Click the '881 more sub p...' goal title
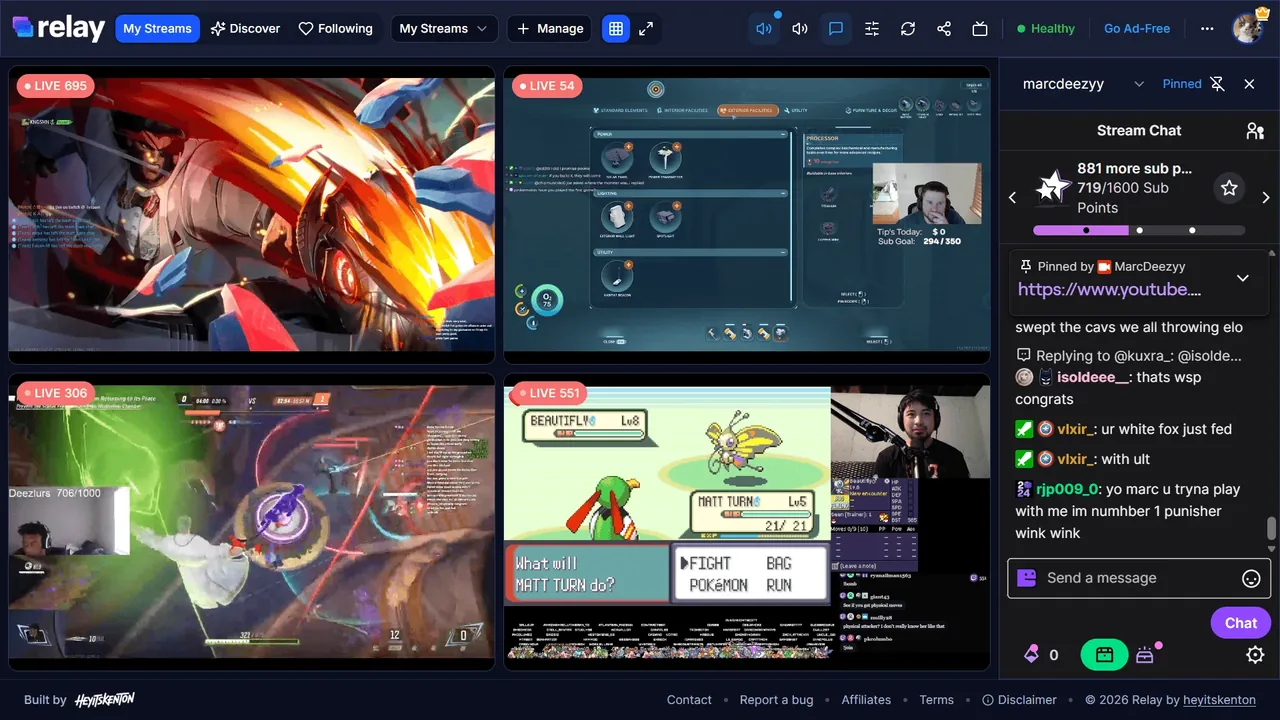This screenshot has height=720, width=1280. pos(1134,168)
